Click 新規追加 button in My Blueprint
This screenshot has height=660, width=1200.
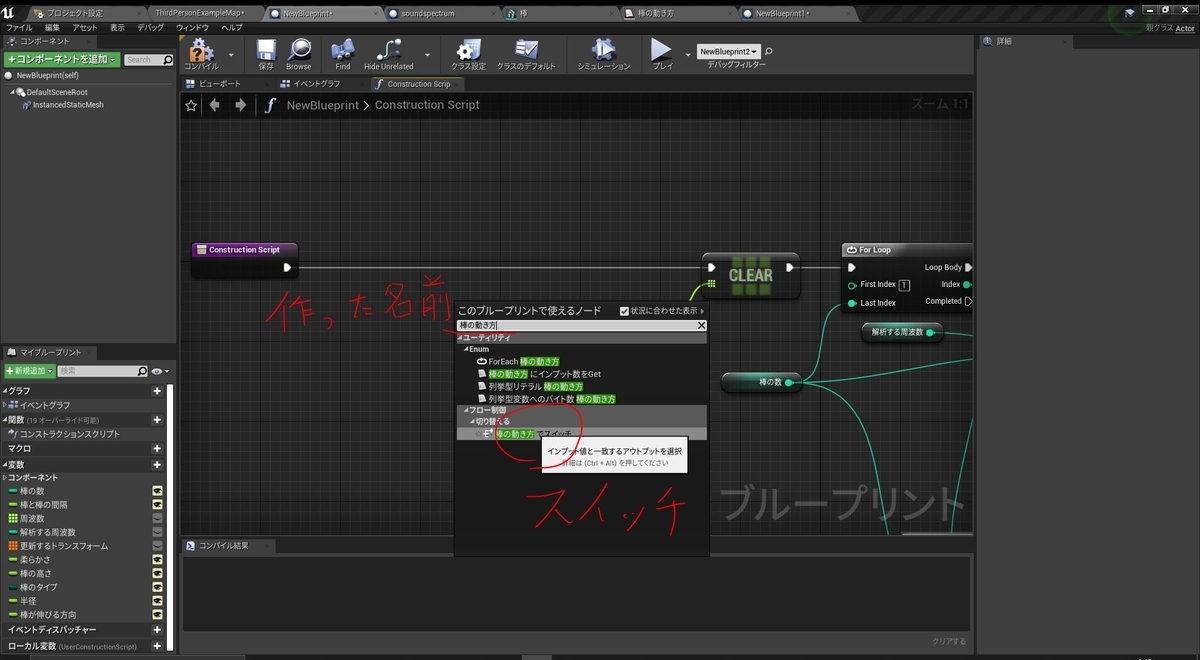[29, 371]
